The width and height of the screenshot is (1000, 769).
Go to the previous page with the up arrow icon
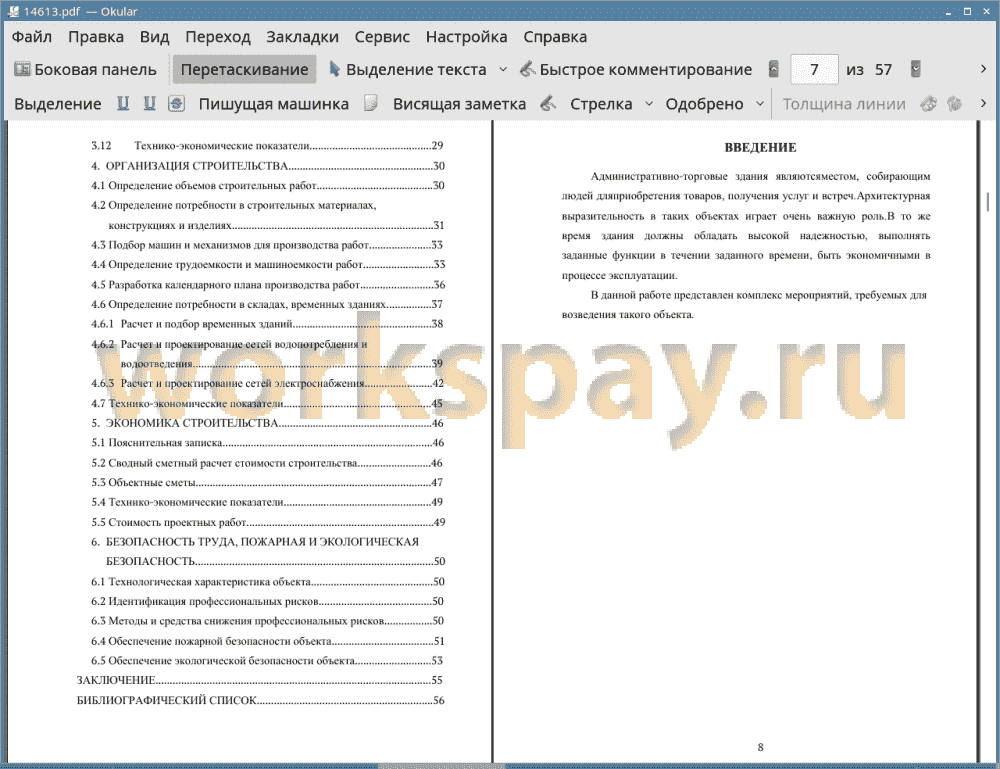(x=774, y=69)
